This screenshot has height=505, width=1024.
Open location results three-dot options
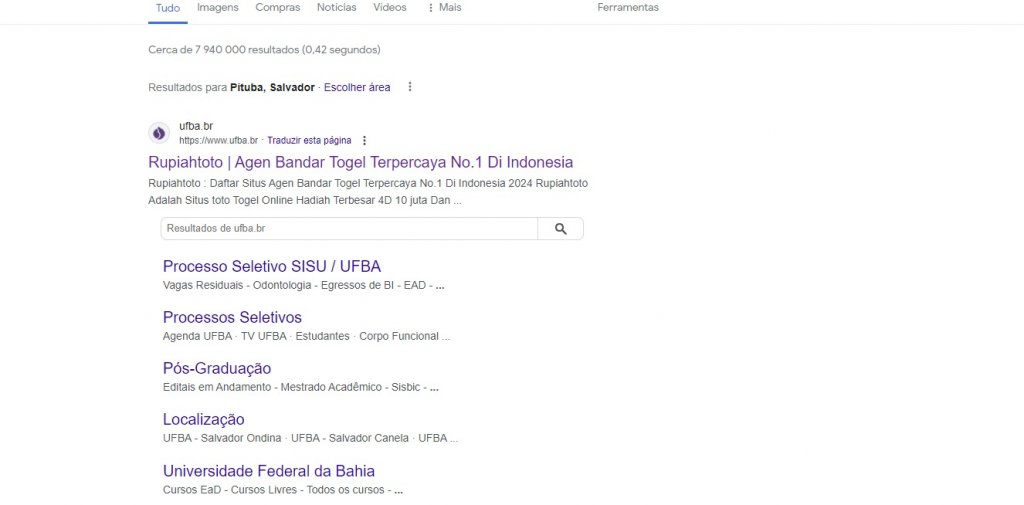point(409,87)
